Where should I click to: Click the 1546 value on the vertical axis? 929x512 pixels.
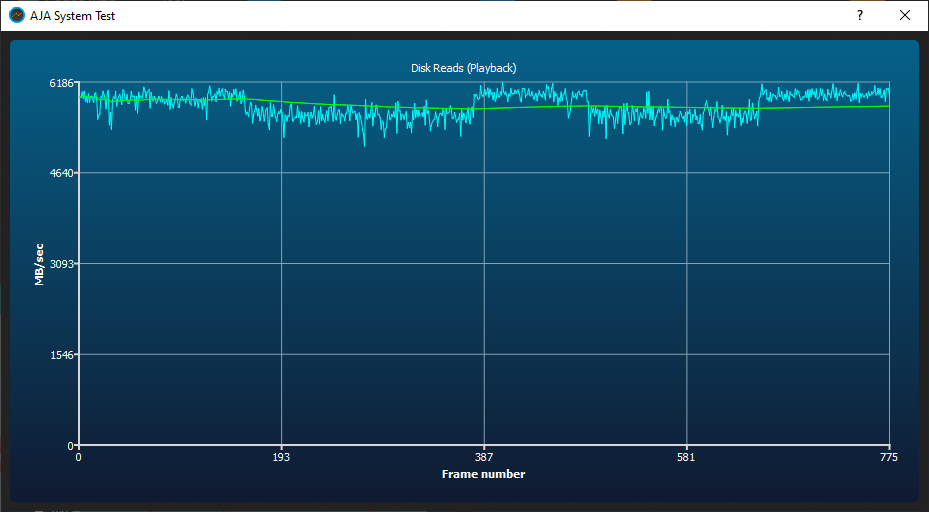click(63, 355)
